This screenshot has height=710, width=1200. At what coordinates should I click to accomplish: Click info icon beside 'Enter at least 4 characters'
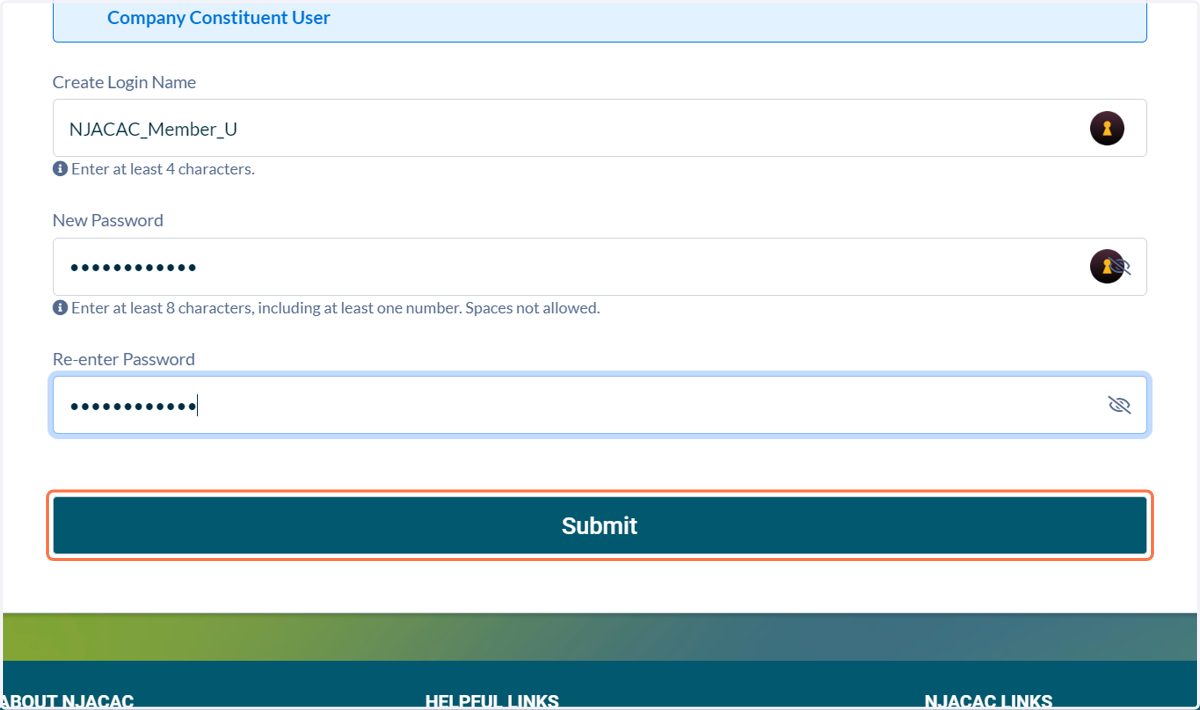pos(60,169)
